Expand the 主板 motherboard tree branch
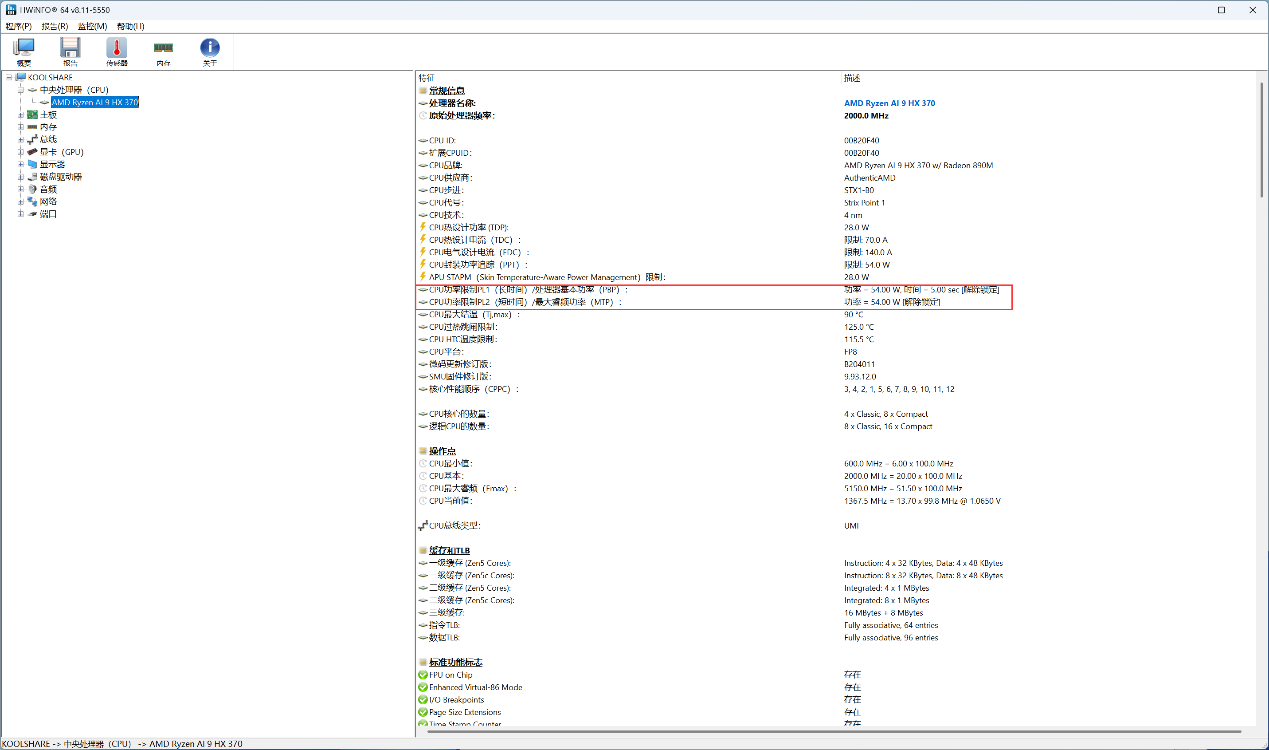Screen dimensions: 1269x750 click(20, 115)
